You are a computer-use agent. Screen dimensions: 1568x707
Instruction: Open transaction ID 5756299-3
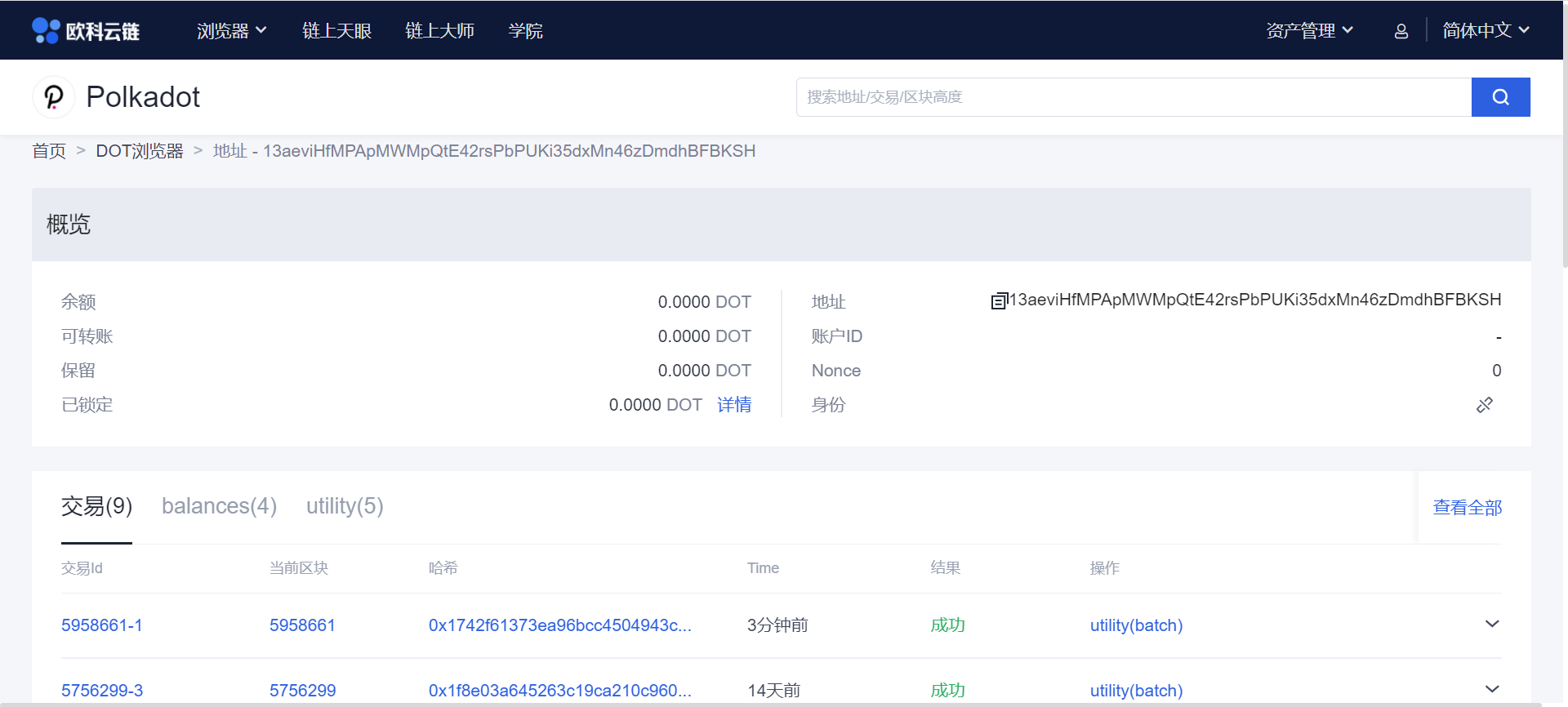(102, 691)
